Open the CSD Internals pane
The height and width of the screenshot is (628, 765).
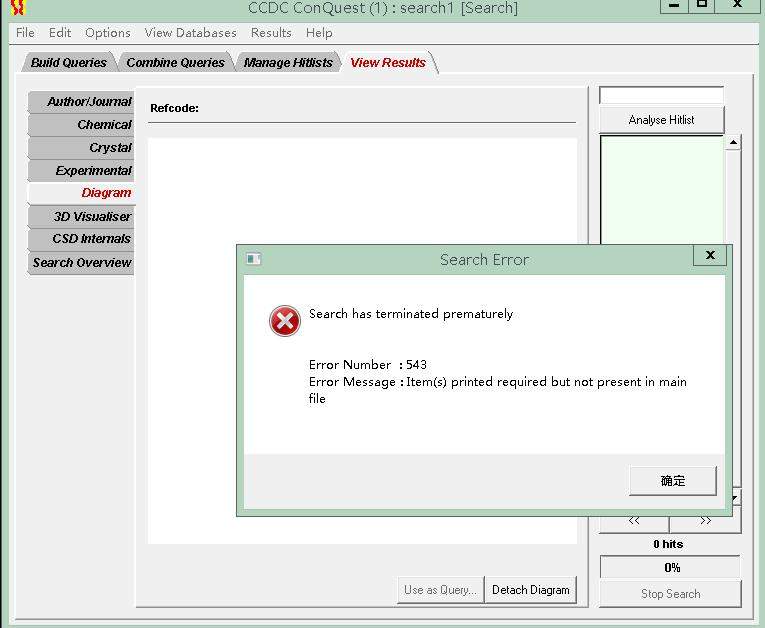click(x=81, y=239)
